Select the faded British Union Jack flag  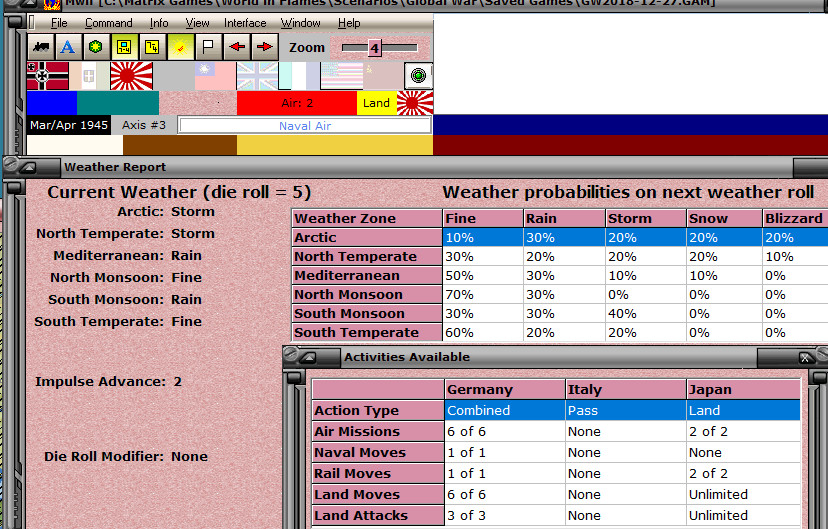click(257, 75)
